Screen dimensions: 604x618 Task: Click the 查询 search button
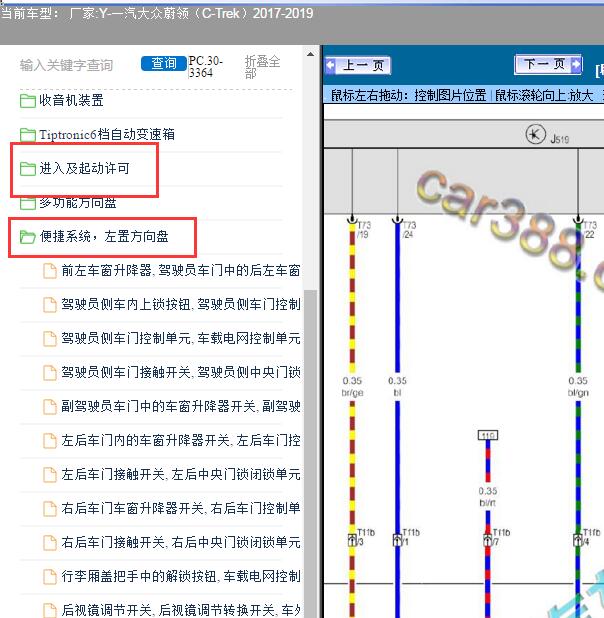164,63
